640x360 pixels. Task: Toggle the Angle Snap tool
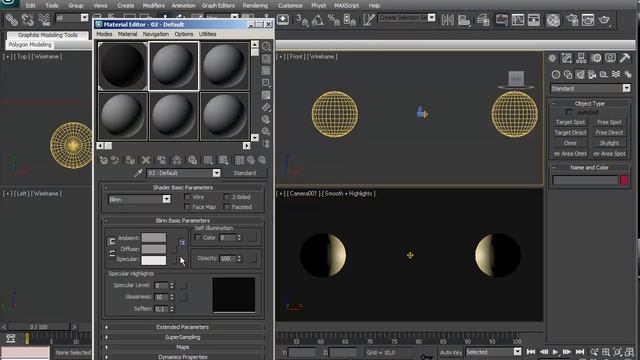(318, 20)
